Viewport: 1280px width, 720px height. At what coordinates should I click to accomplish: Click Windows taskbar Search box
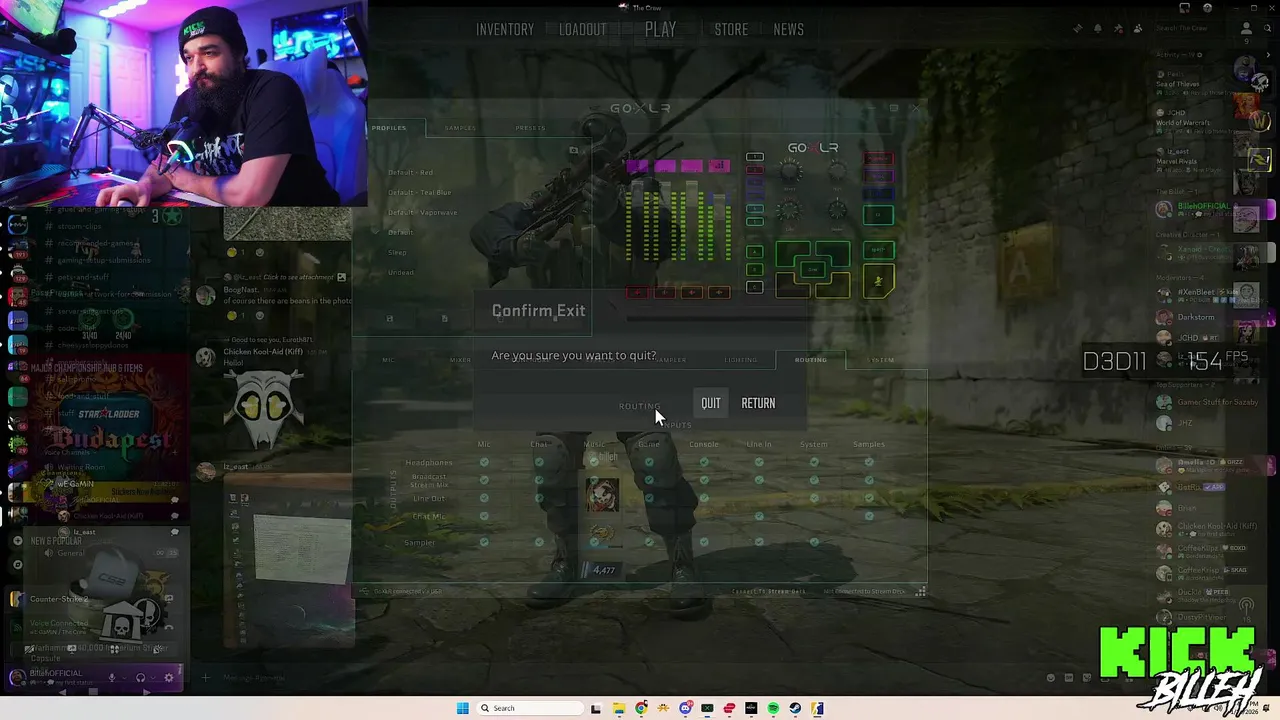tap(528, 708)
